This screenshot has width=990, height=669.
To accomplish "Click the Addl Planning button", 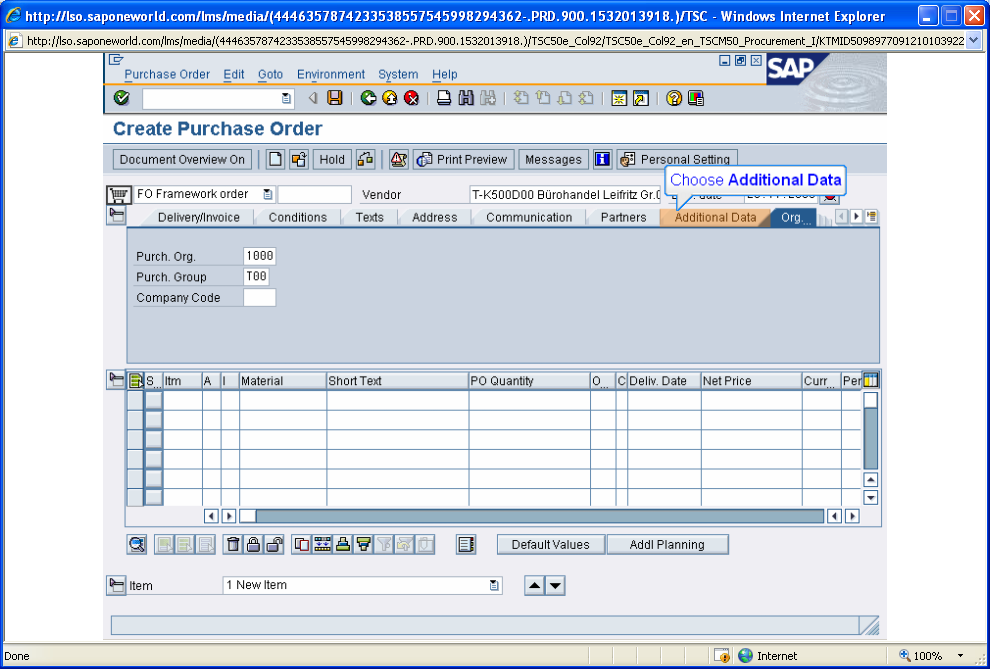I will point(667,544).
